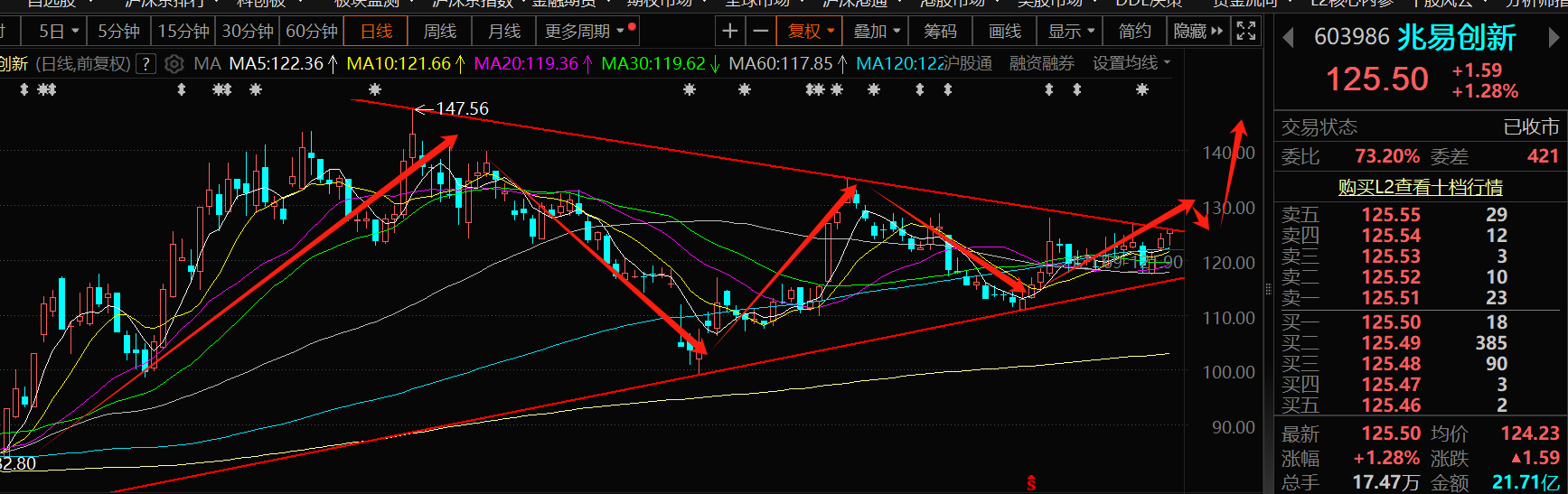Click the 涨跌 1.59 value

1535,458
